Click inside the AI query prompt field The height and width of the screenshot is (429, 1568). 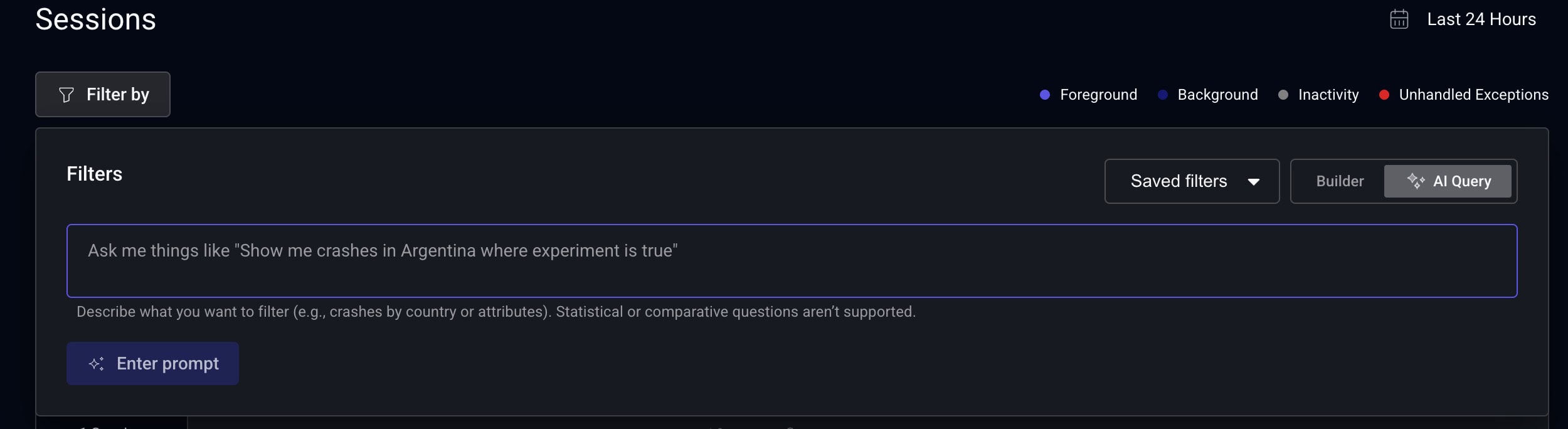(x=790, y=261)
